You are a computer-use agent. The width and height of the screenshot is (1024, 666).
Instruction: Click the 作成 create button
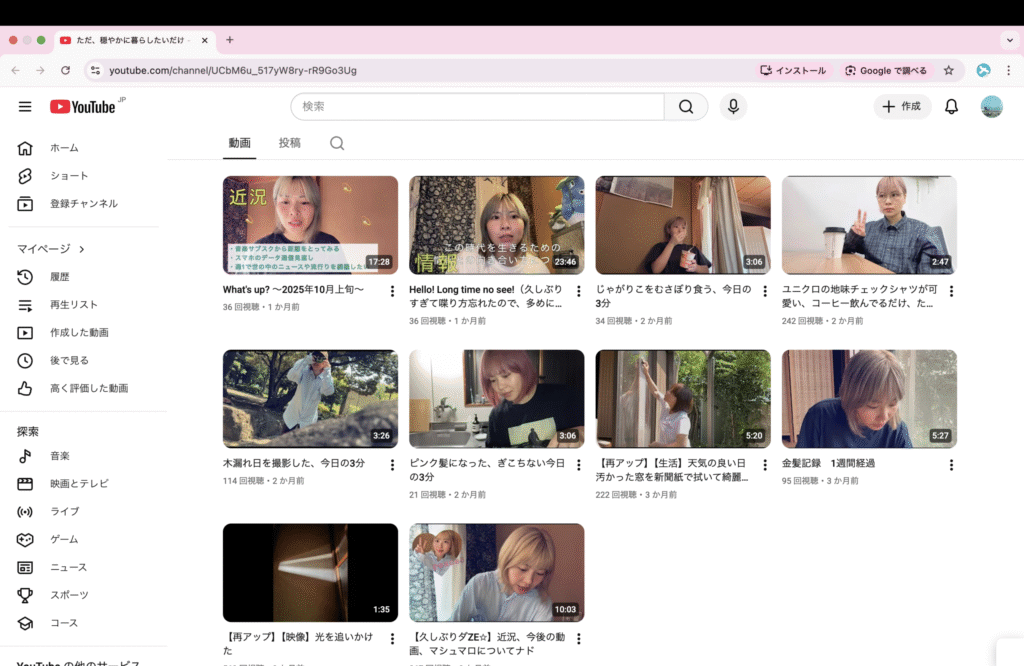pos(902,107)
